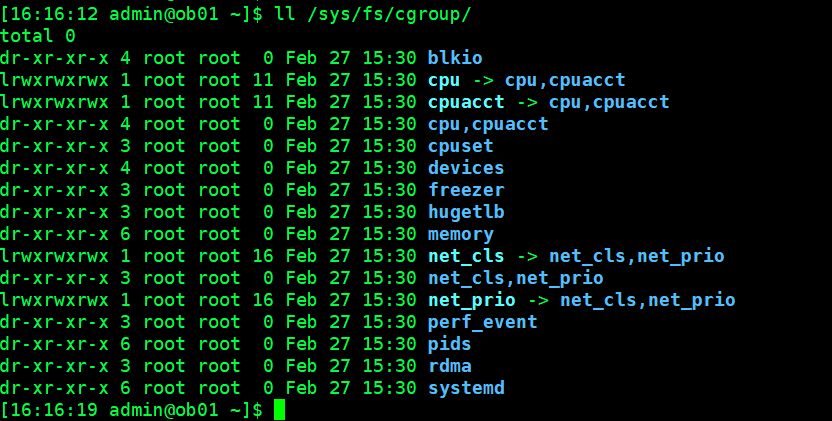The width and height of the screenshot is (832, 421).
Task: Click the rdma directory name
Action: (449, 366)
